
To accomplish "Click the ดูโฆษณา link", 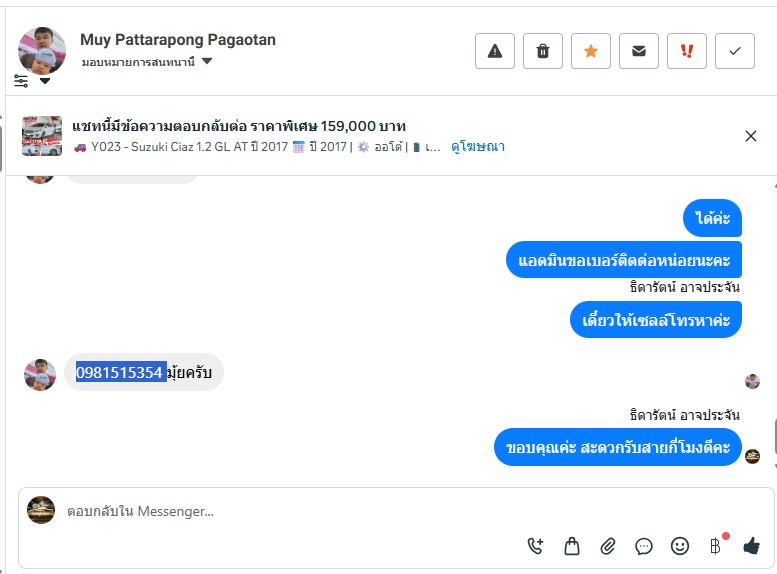I will click(x=477, y=147).
